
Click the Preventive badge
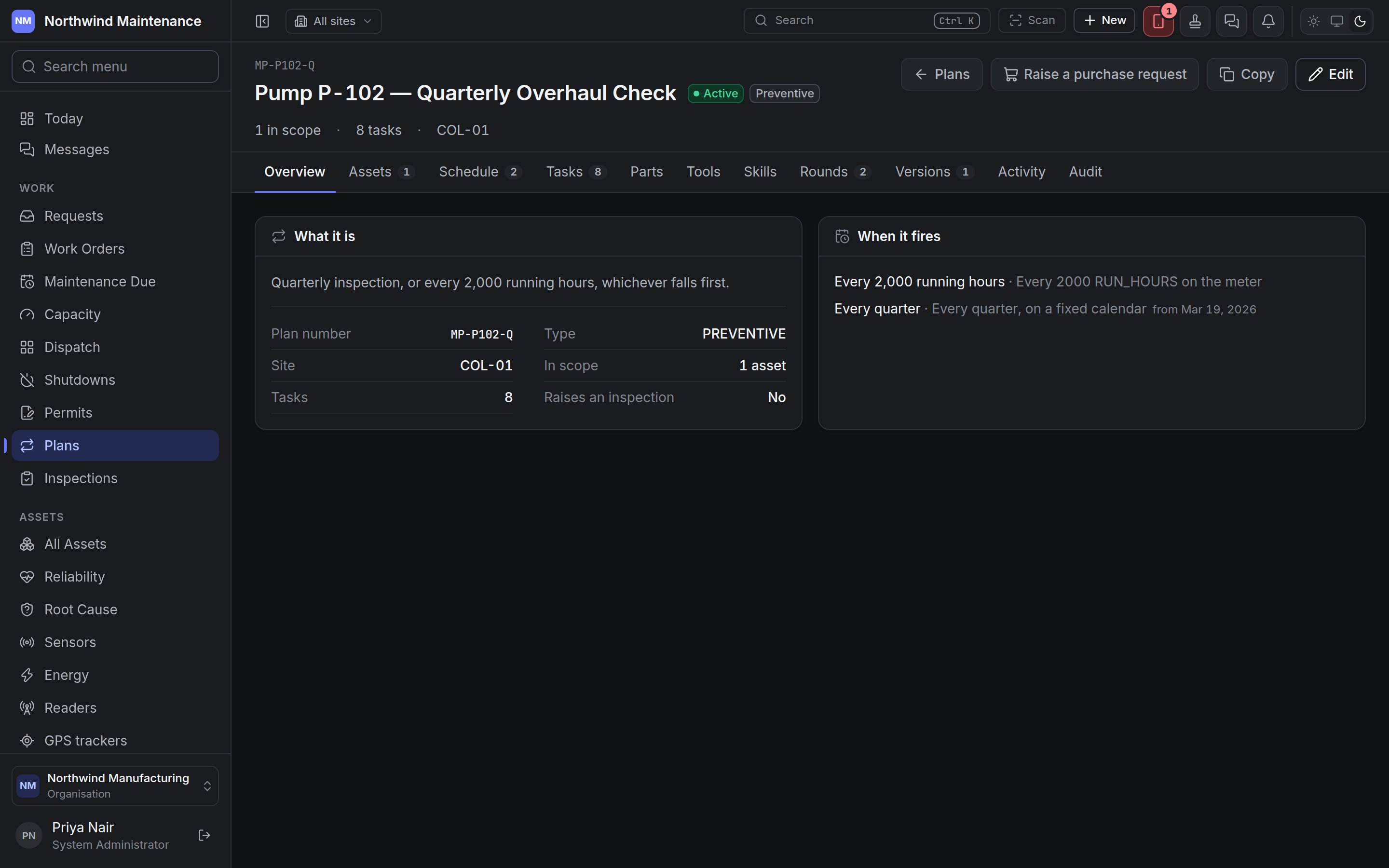pos(784,94)
